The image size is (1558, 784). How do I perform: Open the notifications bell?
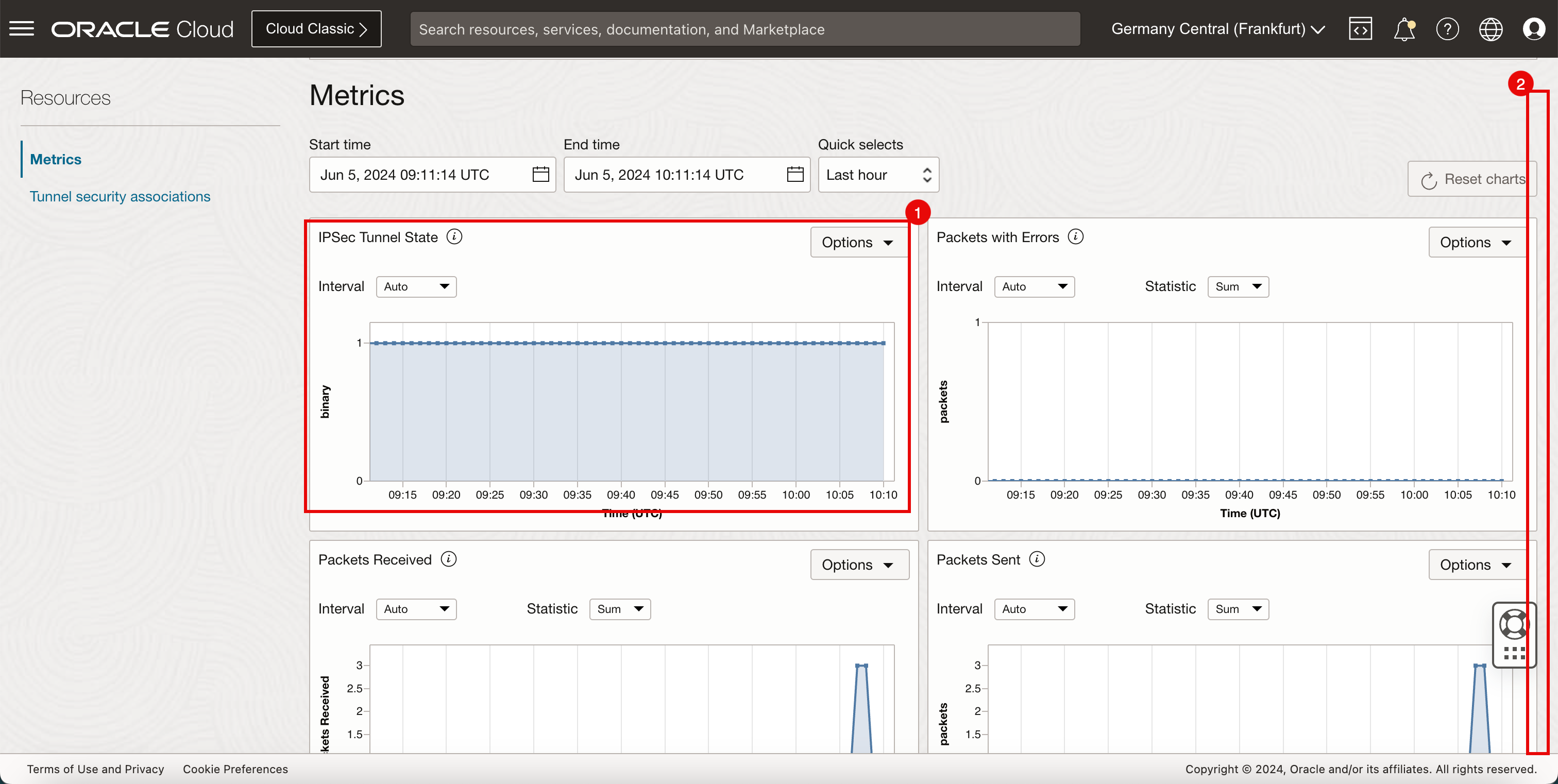click(x=1404, y=28)
